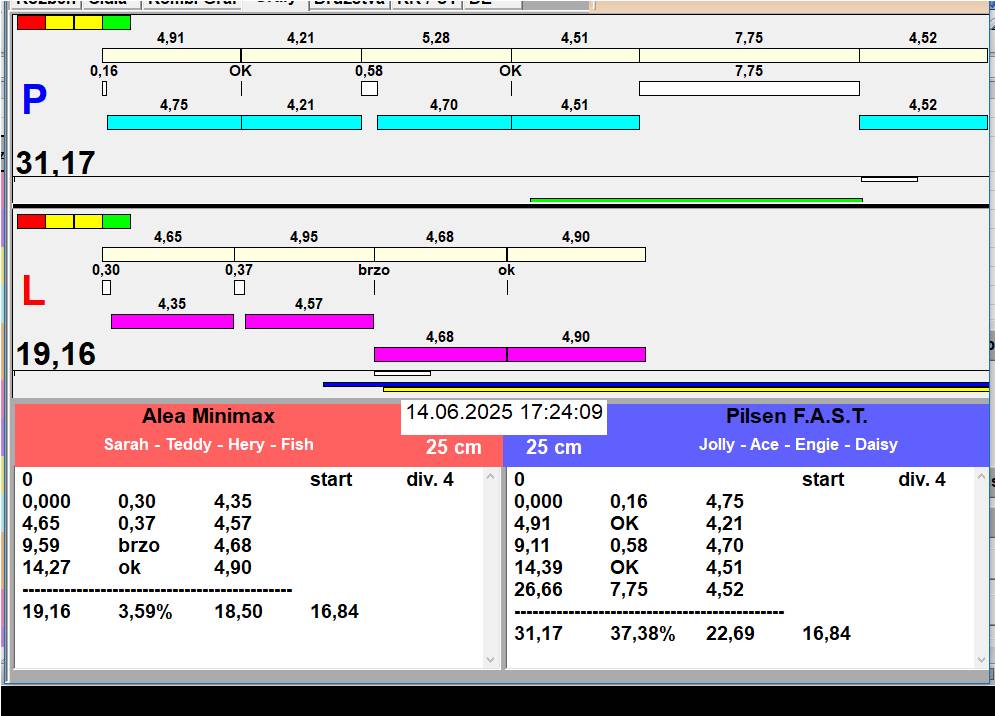Image resolution: width=995 pixels, height=716 pixels.
Task: Select the magenta 4,35 run bar
Action: [172, 321]
